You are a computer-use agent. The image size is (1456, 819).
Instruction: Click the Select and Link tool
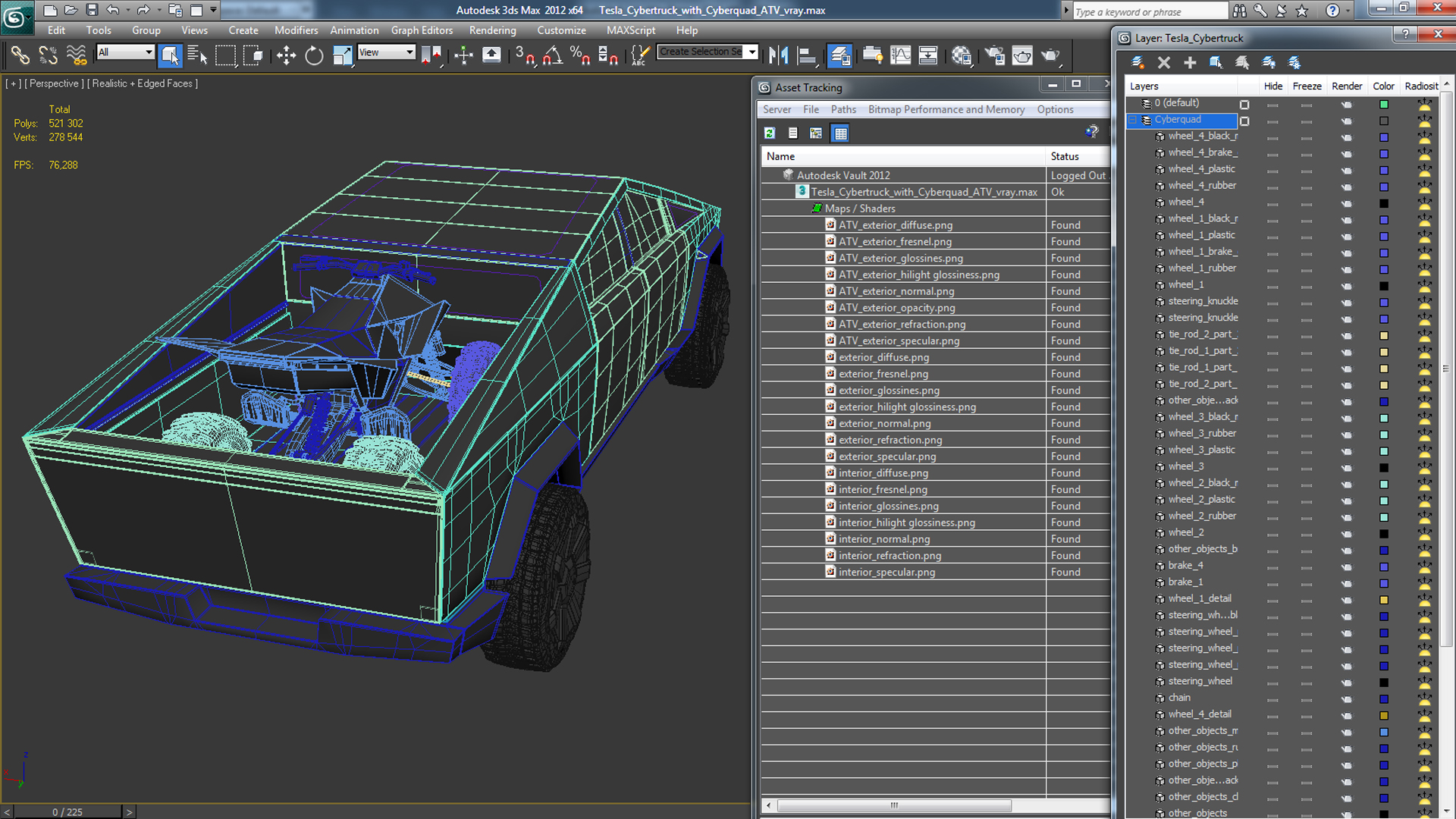coord(20,55)
